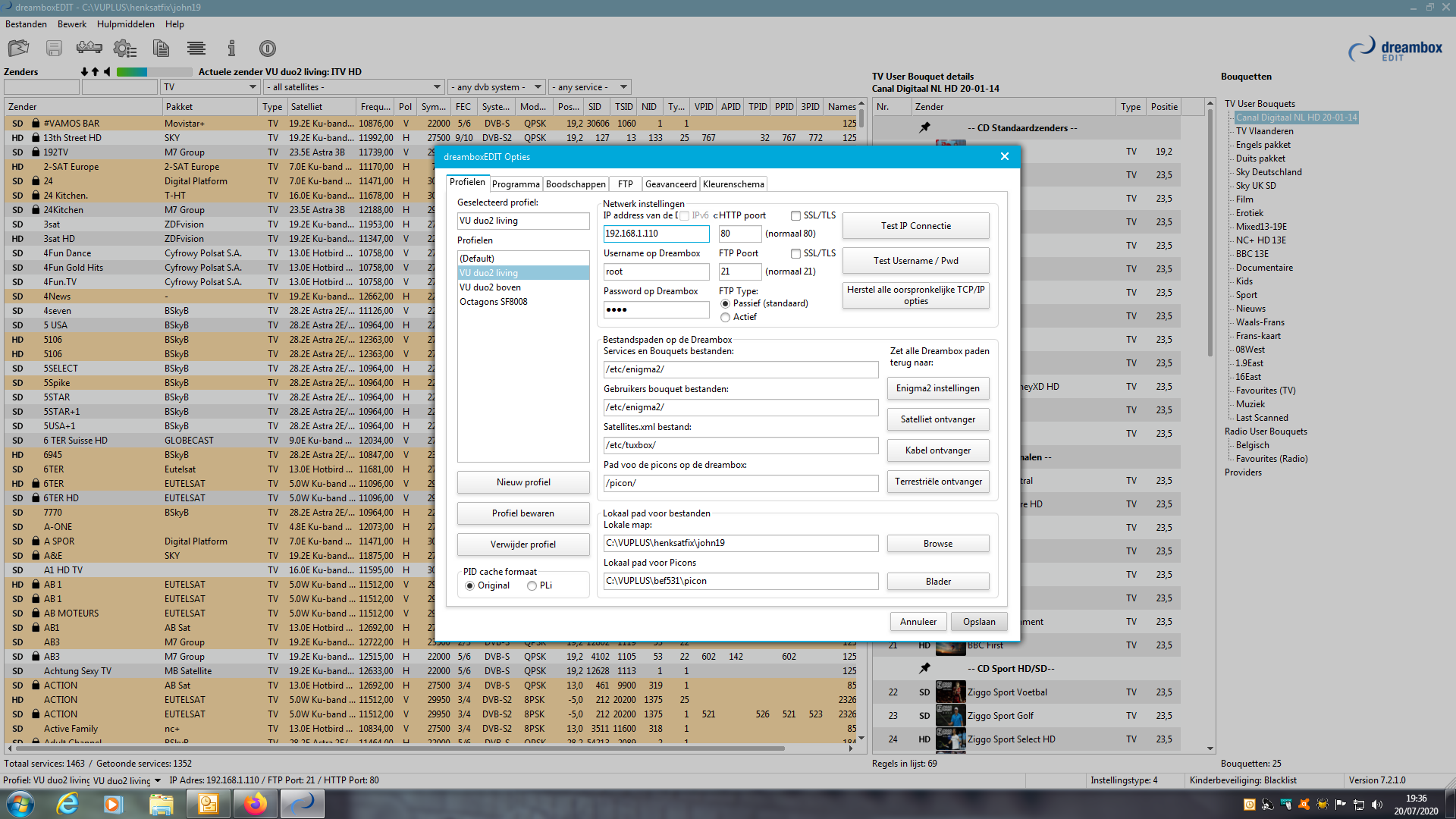Click the FTP send/receive receiver icon

89,48
